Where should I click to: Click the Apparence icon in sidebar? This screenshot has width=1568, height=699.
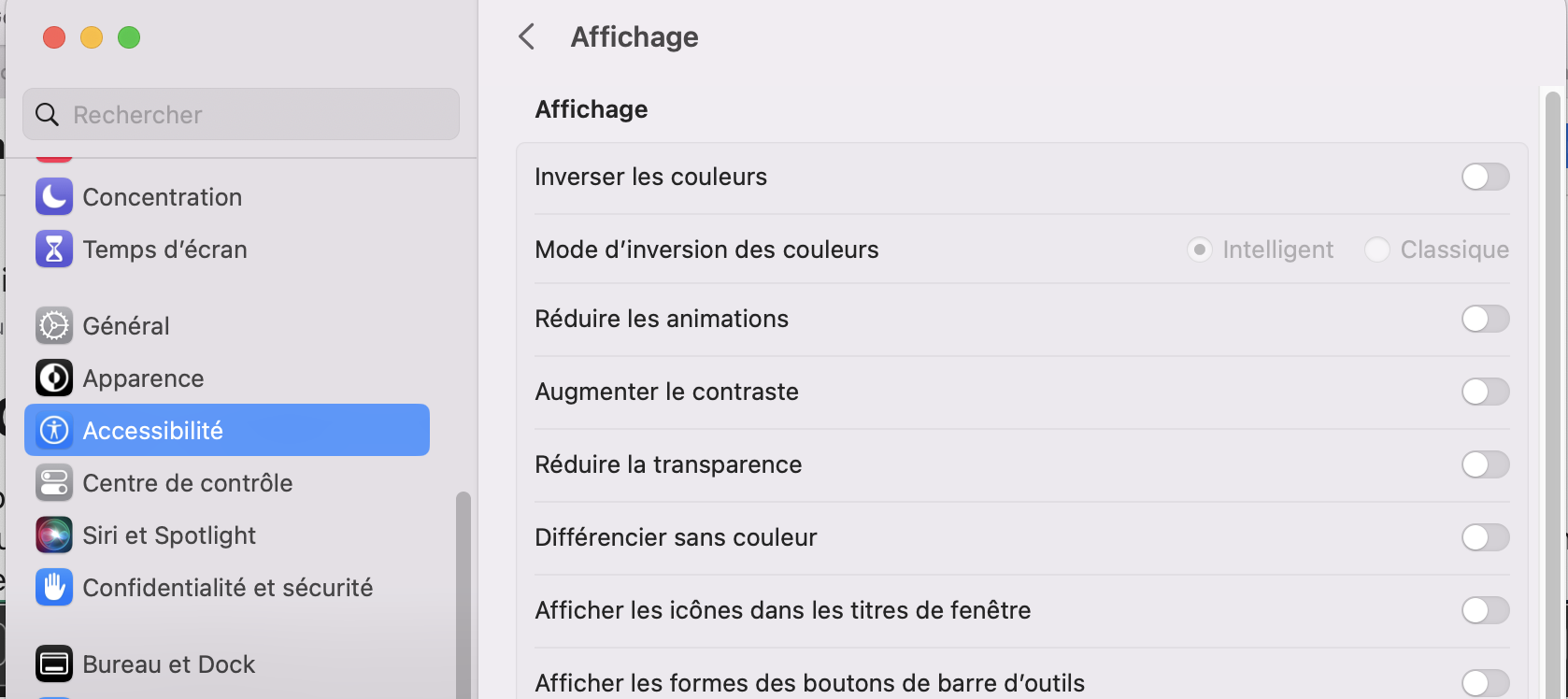54,378
